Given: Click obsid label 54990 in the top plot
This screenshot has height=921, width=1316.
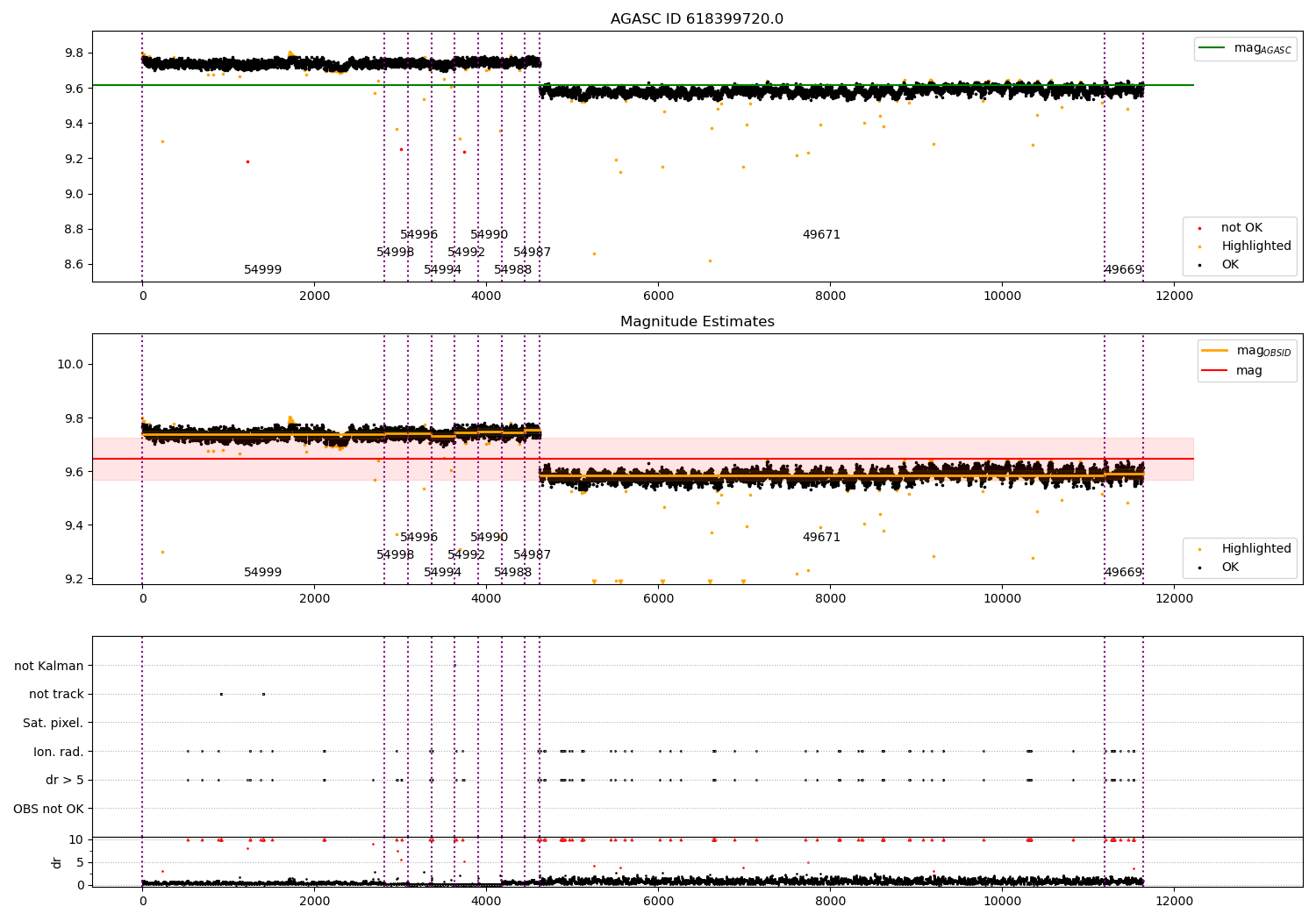Looking at the screenshot, I should (490, 235).
